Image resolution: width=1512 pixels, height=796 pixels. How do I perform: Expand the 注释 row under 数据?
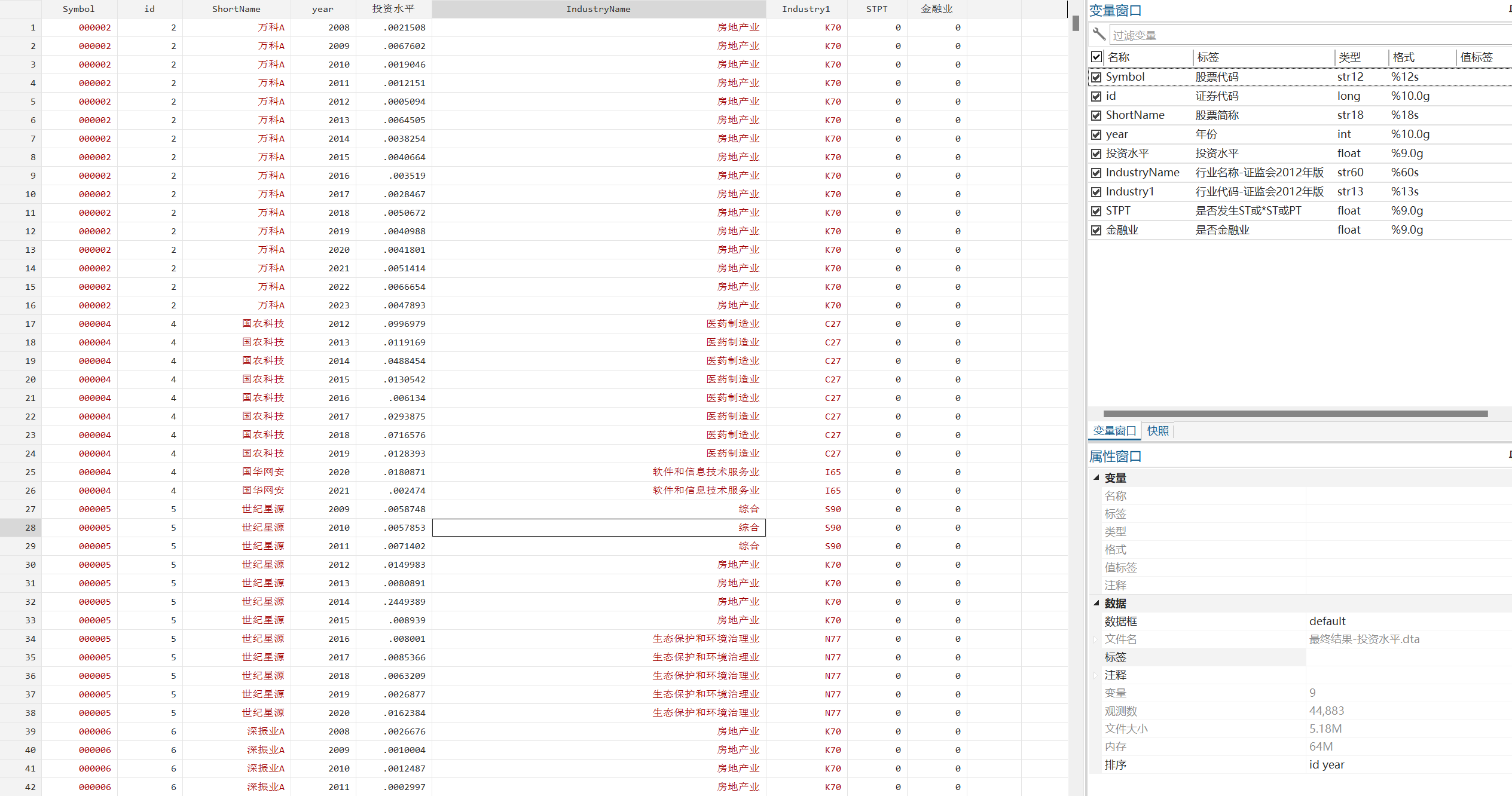pos(1095,675)
